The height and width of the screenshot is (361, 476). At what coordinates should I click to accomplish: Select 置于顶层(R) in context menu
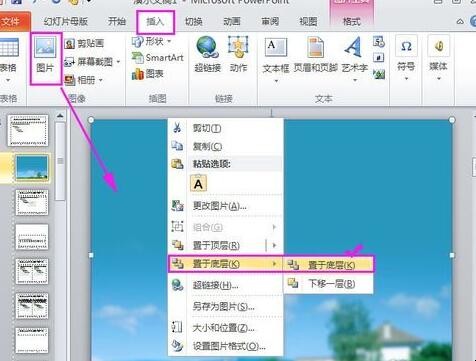coord(217,246)
